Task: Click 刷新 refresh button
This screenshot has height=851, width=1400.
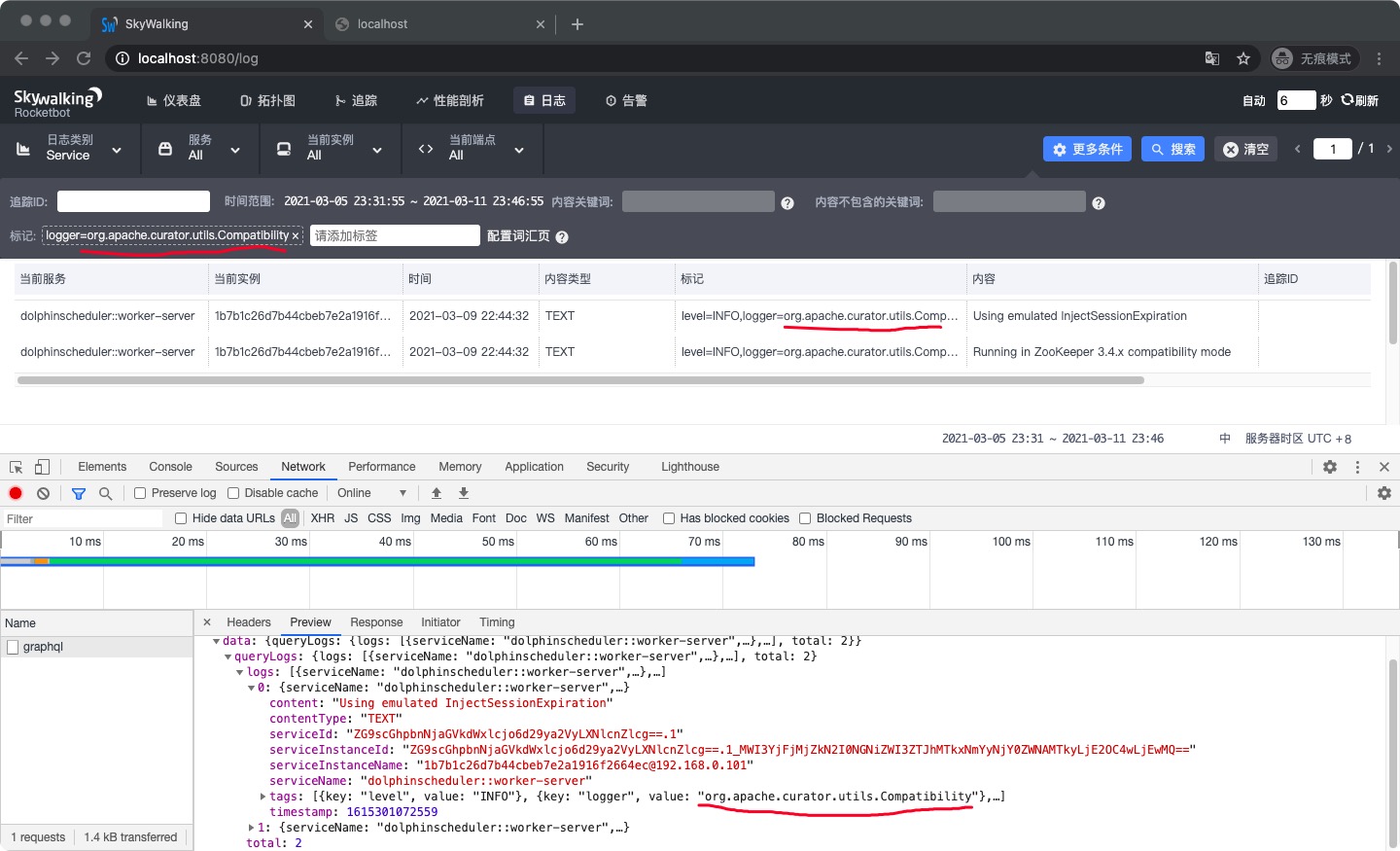Action: tap(1360, 101)
